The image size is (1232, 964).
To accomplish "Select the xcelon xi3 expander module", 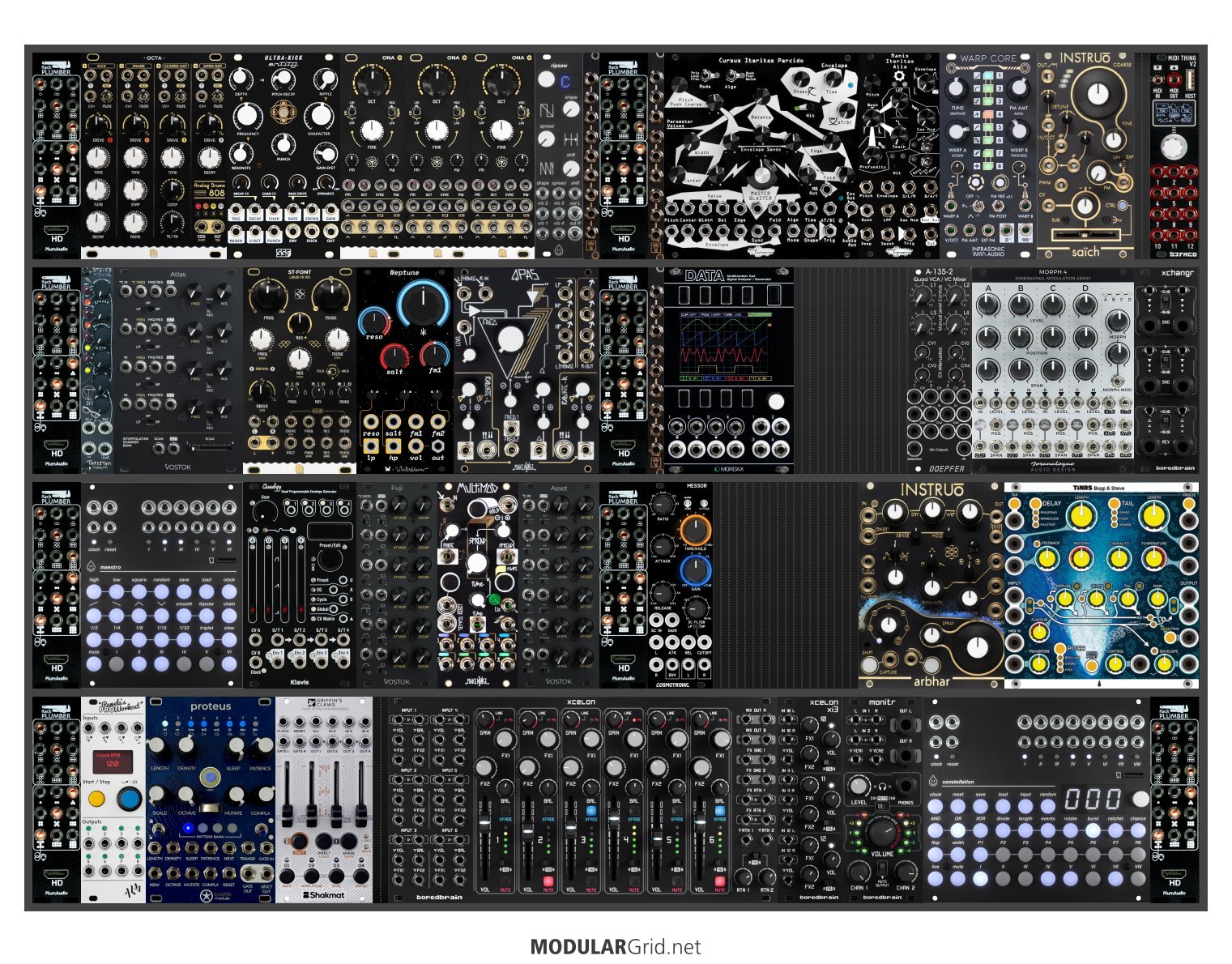I will 810,800.
